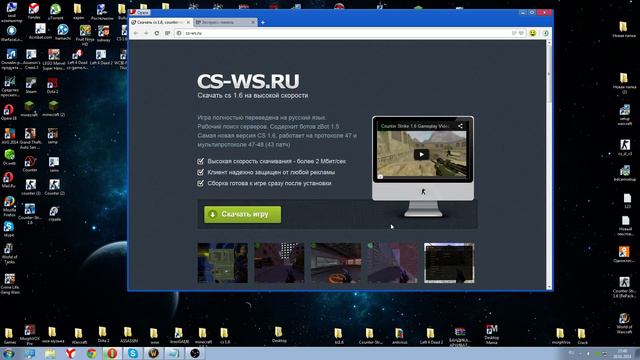
Task: Click the green Скачать игру download button
Action: tap(242, 214)
